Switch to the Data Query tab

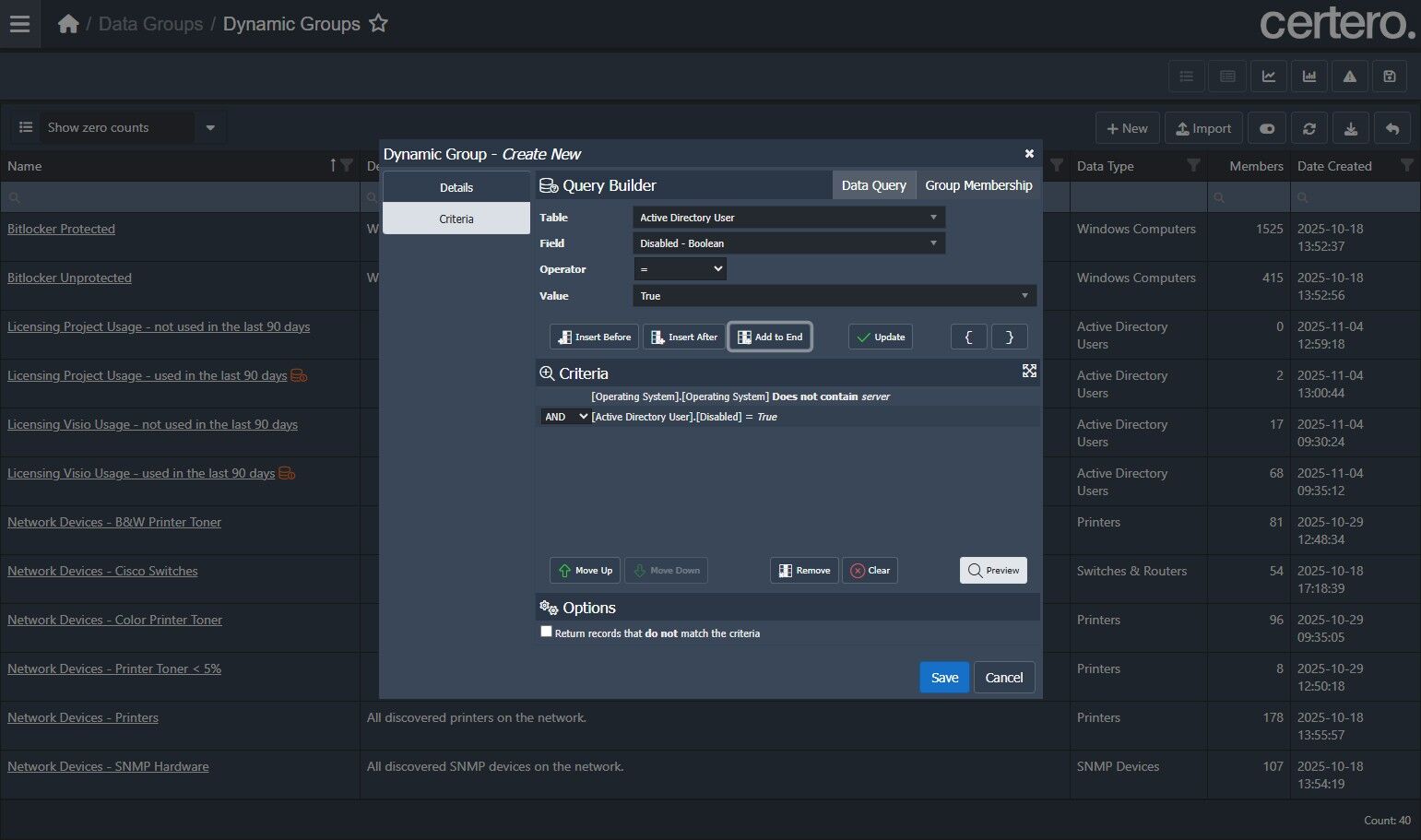(874, 185)
